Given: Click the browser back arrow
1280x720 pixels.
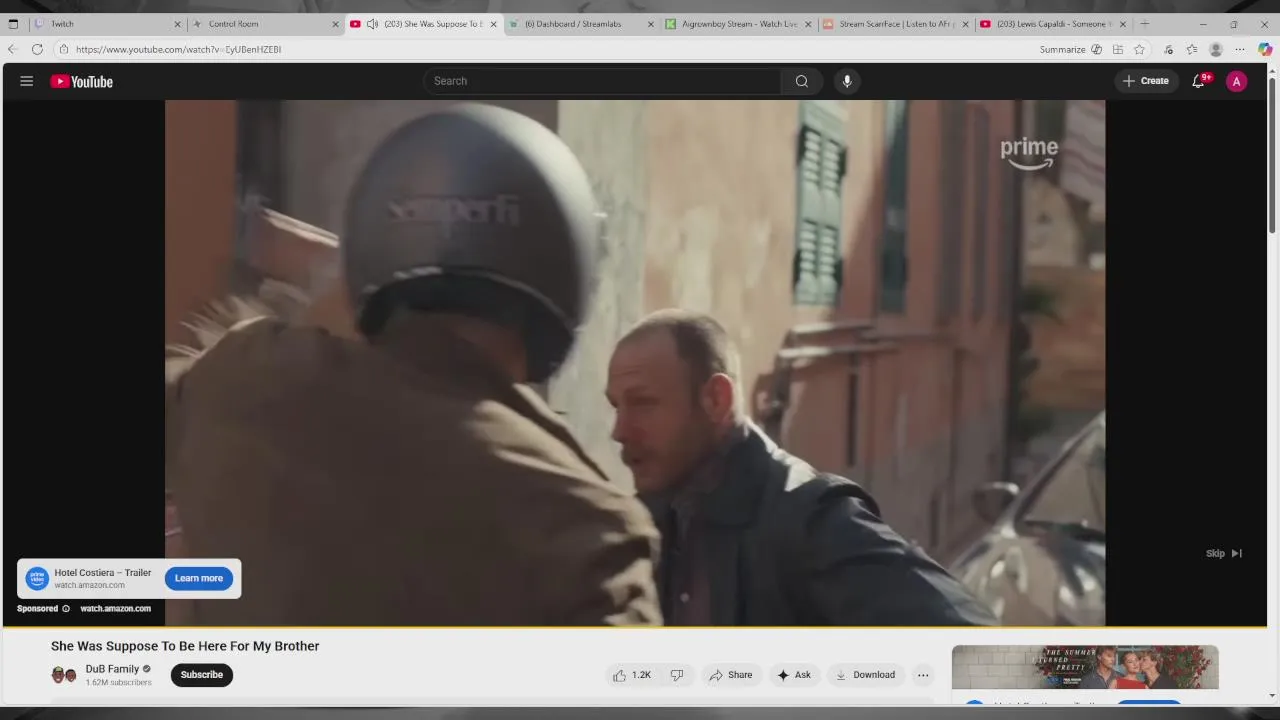Looking at the screenshot, I should pyautogui.click(x=12, y=49).
